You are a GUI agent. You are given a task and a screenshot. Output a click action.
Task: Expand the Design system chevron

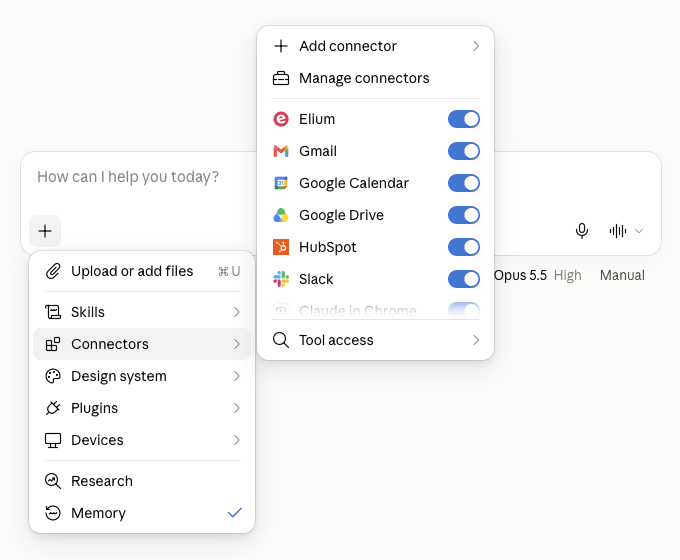237,376
